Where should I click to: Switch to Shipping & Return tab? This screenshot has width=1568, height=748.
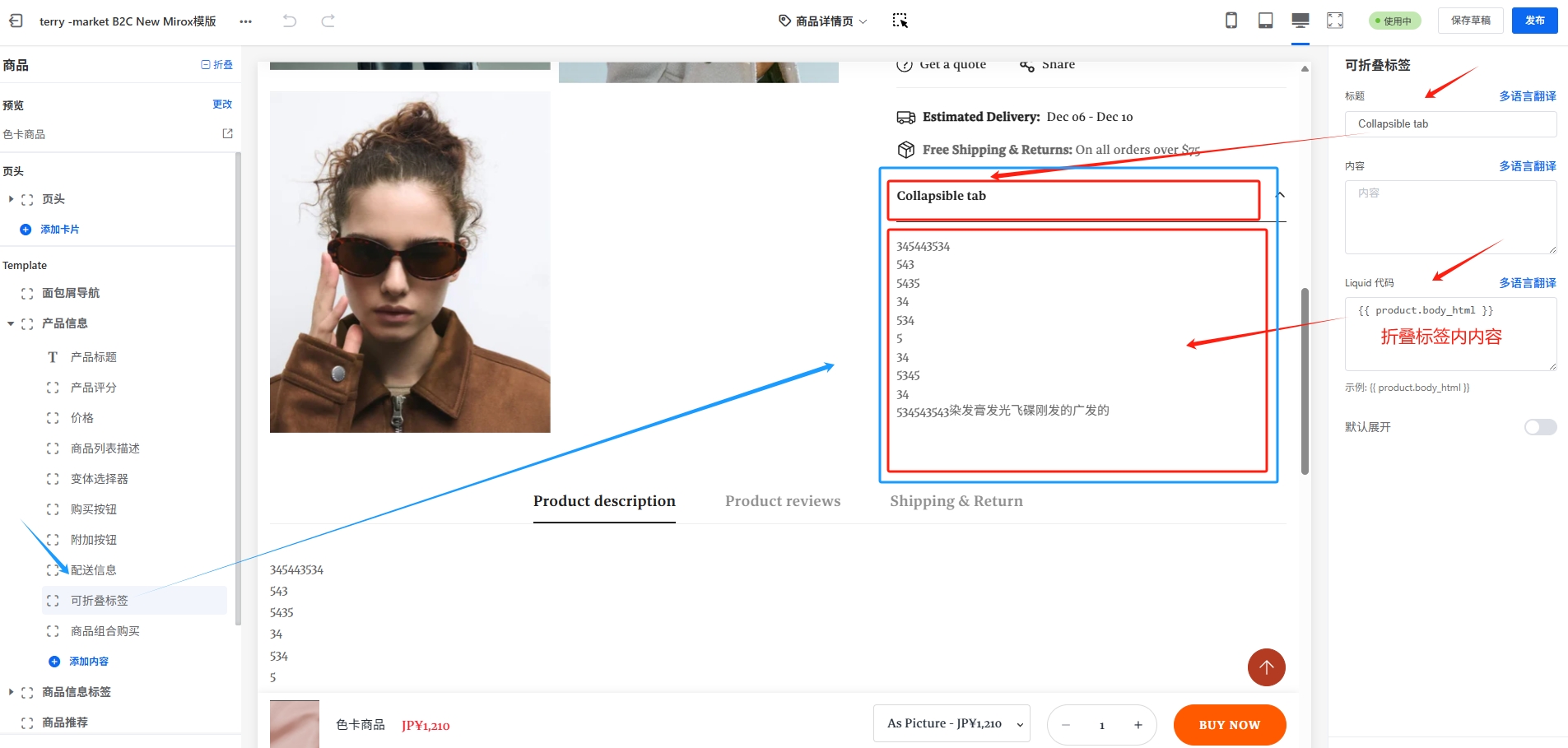pos(956,501)
